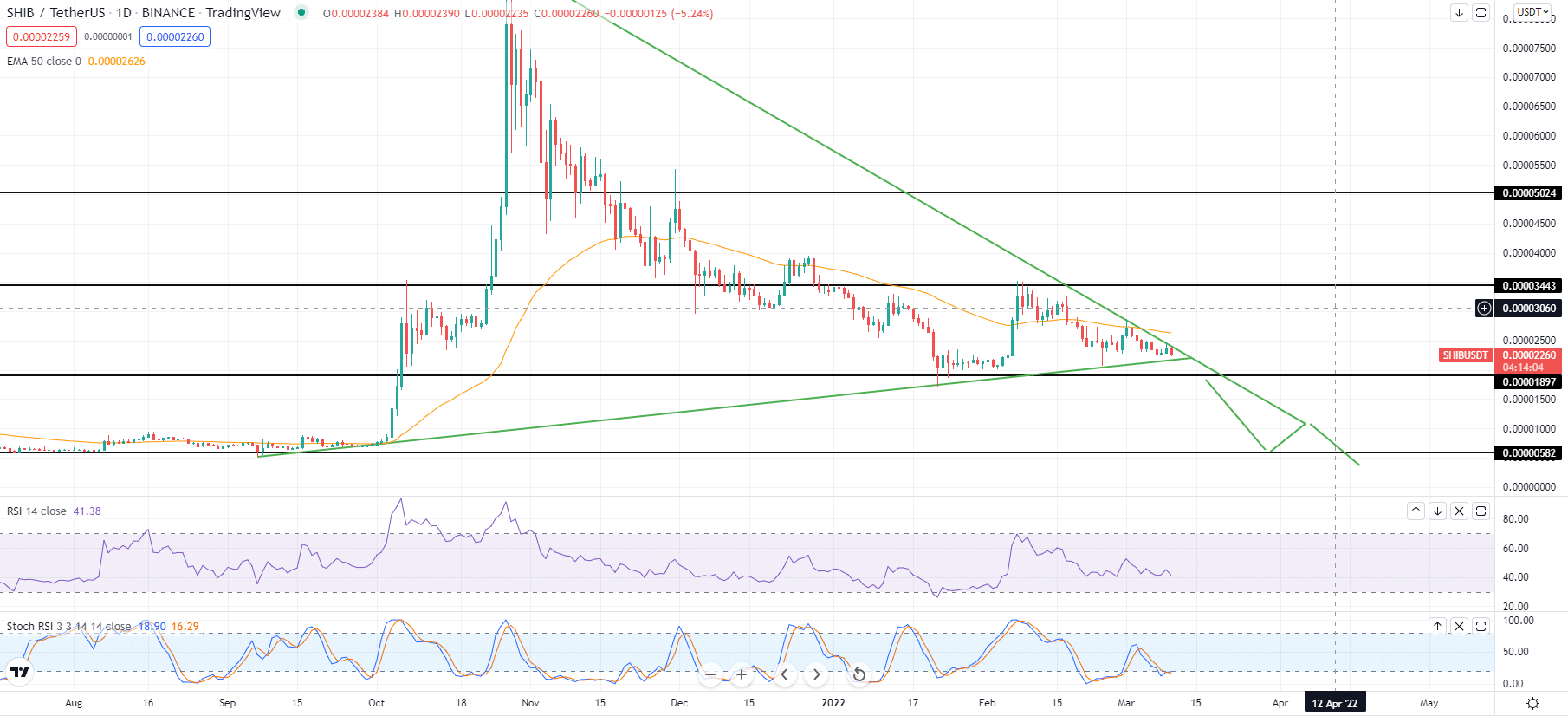
Task: Click the sell price 0.00002259 button
Action: tap(42, 36)
